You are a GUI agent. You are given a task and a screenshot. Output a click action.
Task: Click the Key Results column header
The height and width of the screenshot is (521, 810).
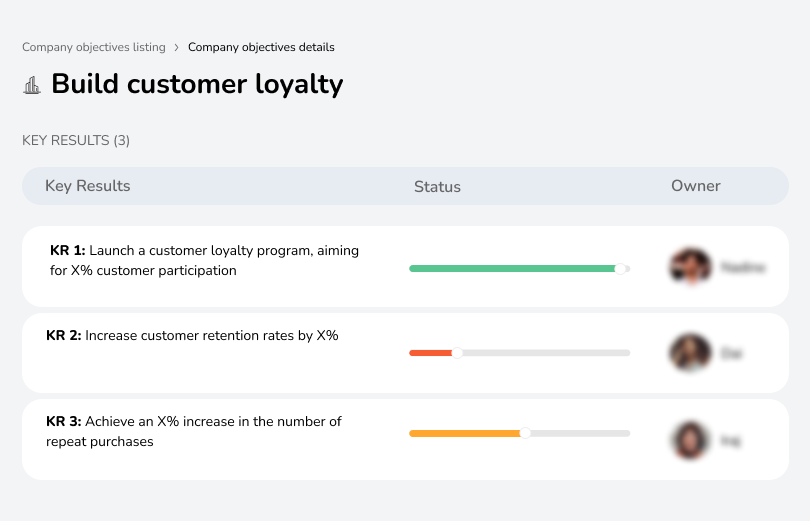(87, 186)
